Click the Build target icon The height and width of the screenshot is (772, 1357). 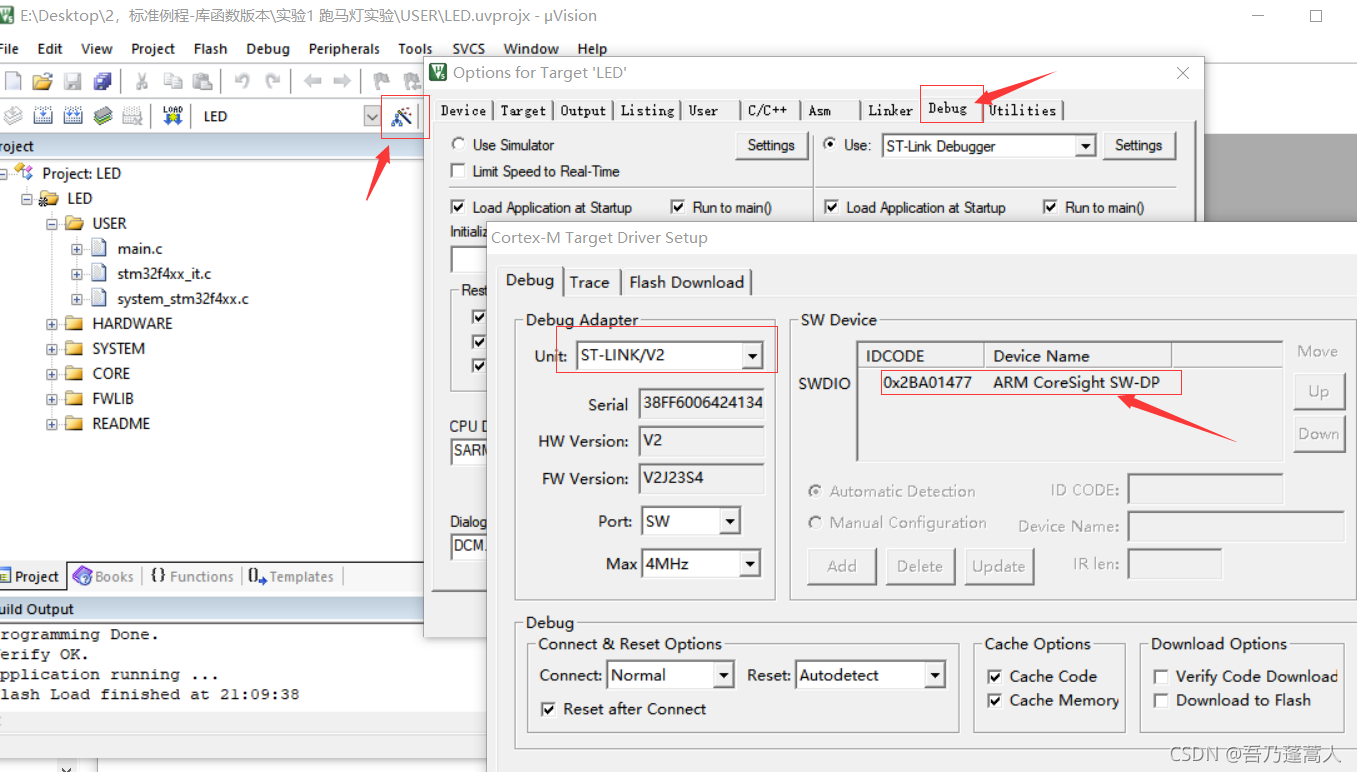(43, 116)
